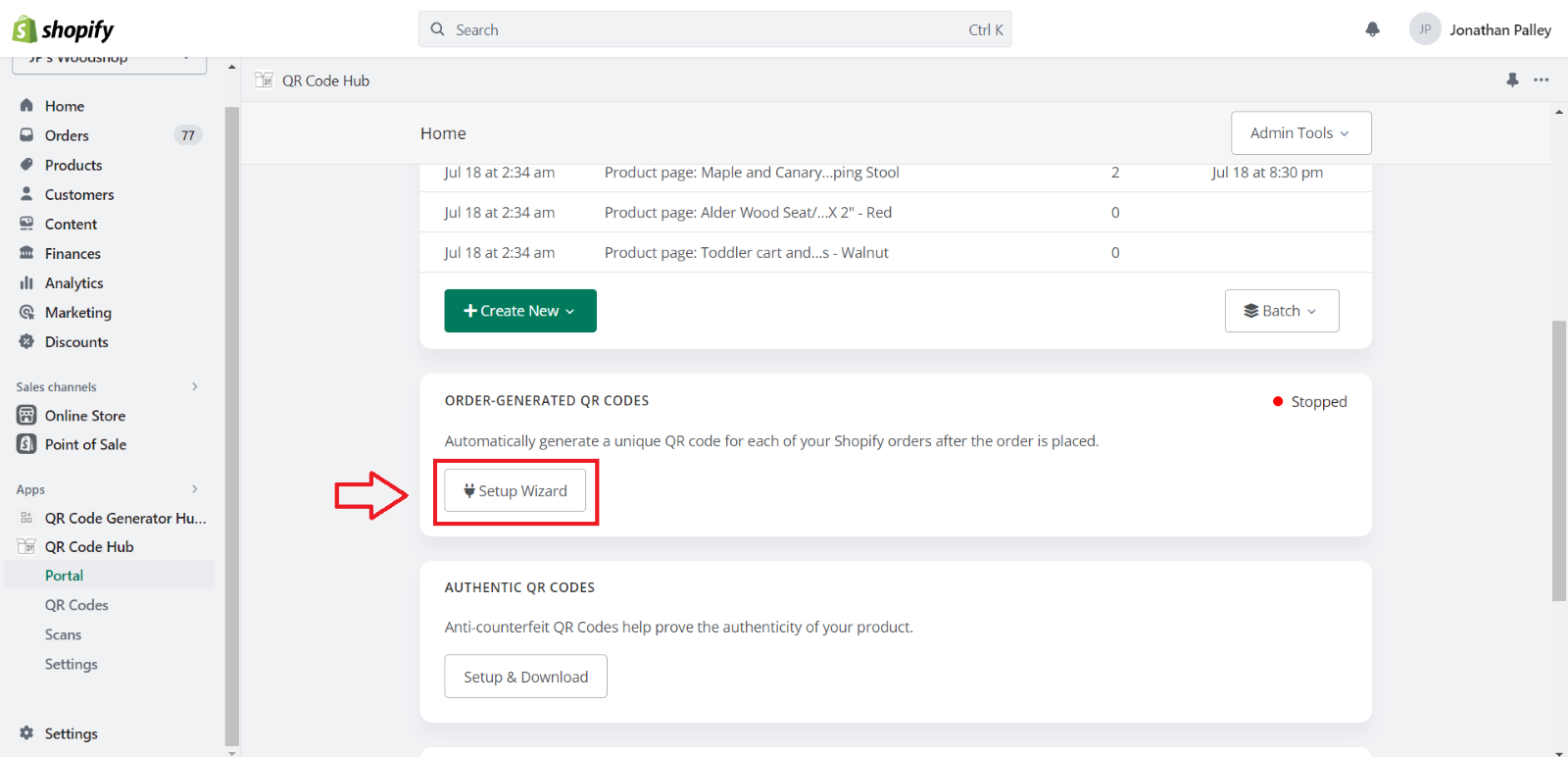Open the Maple and Canary...ping Stool row
This screenshot has height=757, width=1568.
[896, 173]
